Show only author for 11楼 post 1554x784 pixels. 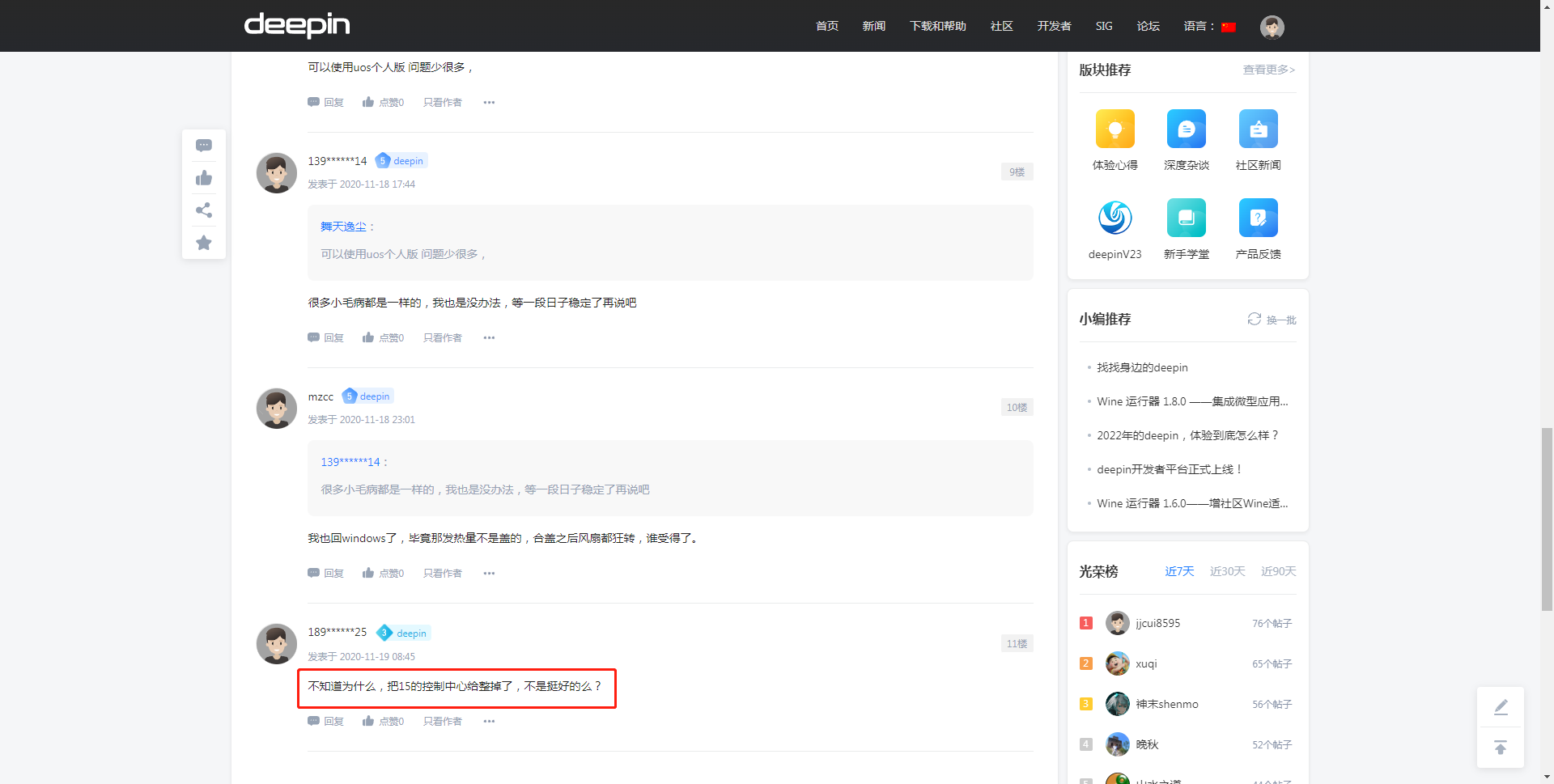[x=443, y=722]
